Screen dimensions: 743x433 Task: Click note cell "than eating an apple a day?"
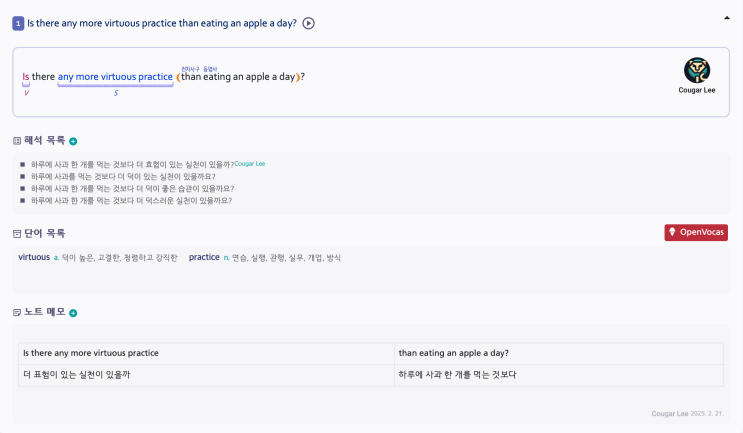tap(454, 353)
